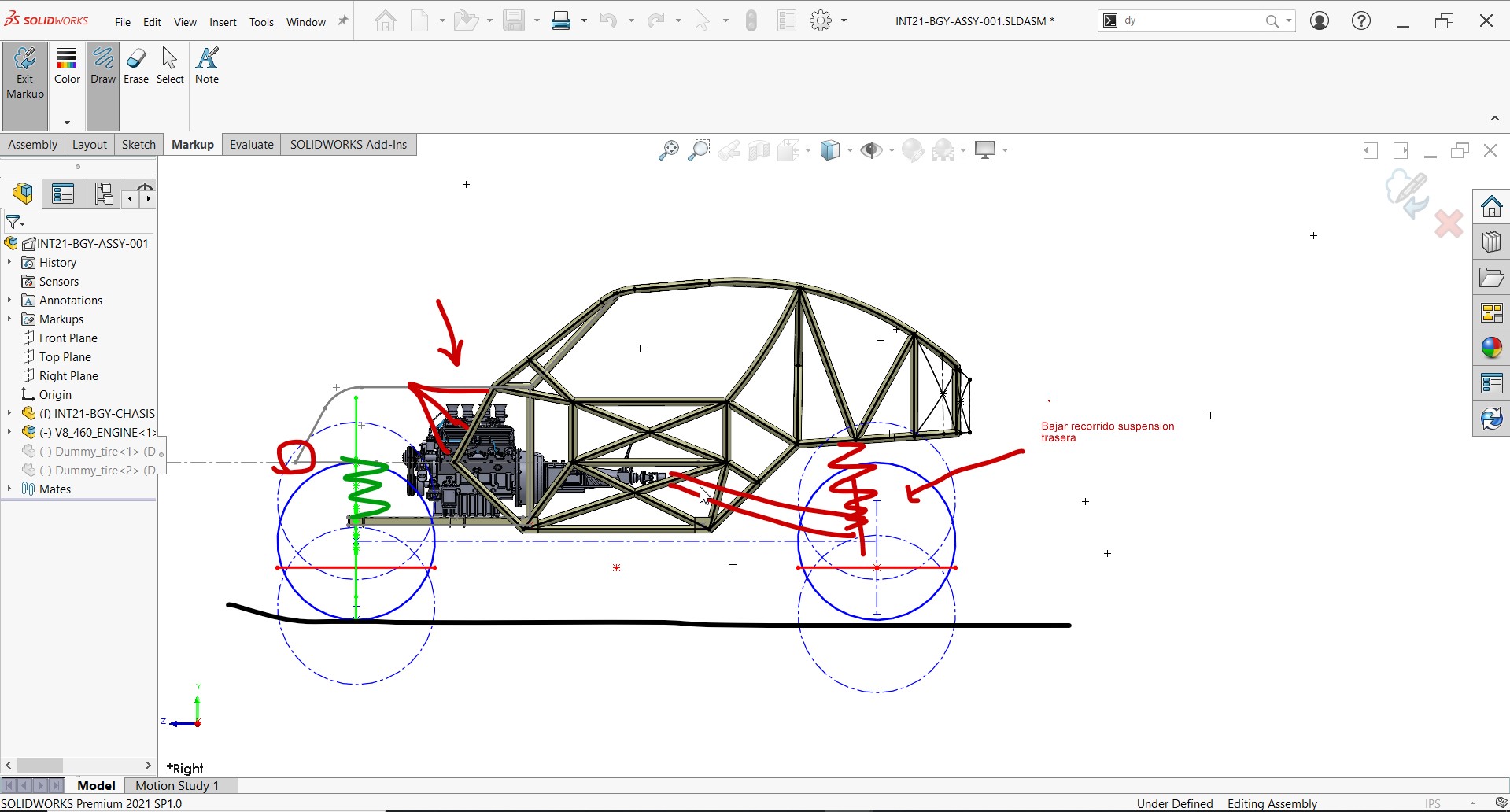Click the Print icon

tap(561, 20)
